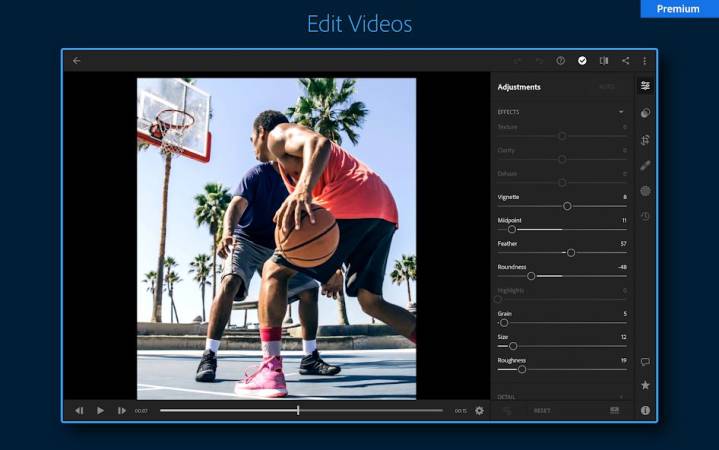Toggle the white checkmark done icon

(x=582, y=61)
